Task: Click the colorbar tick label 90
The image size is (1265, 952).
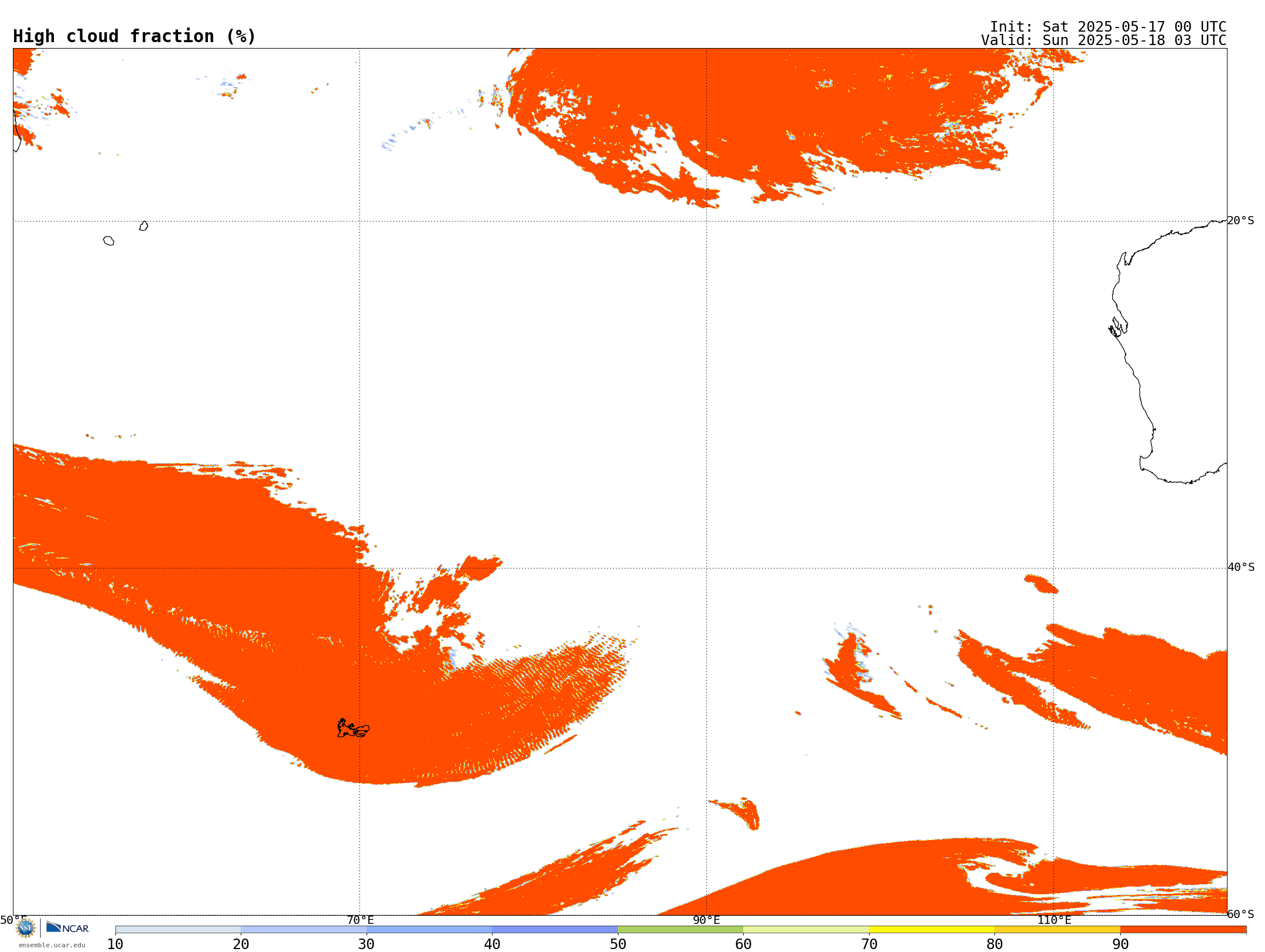Action: [1120, 944]
